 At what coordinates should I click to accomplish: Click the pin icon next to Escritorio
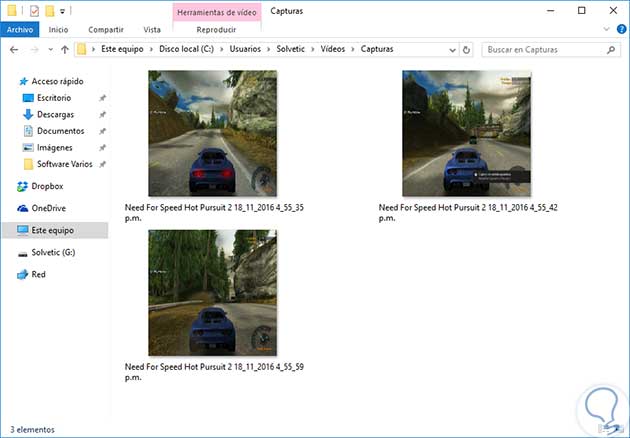click(x=102, y=98)
